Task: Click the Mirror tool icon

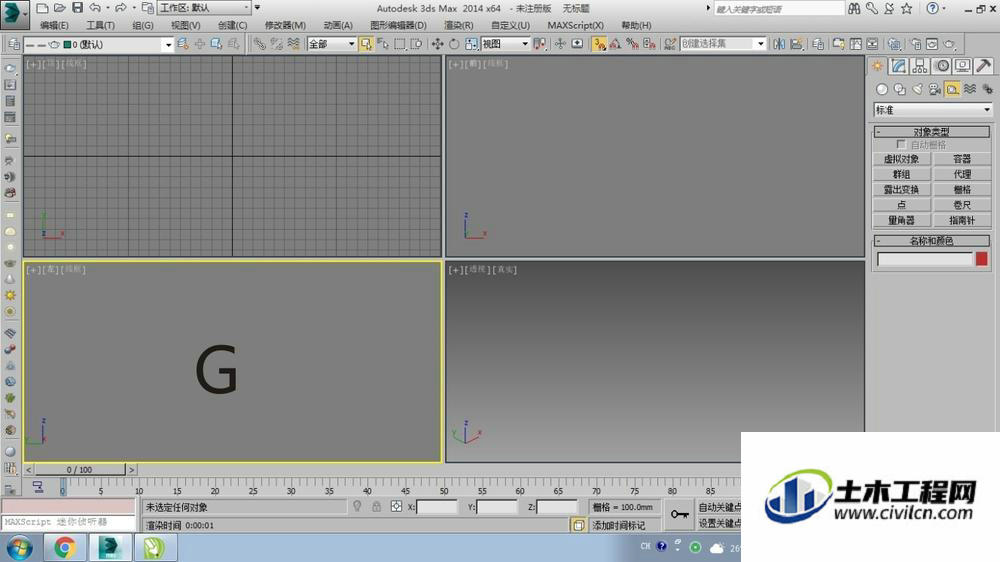Action: point(779,44)
